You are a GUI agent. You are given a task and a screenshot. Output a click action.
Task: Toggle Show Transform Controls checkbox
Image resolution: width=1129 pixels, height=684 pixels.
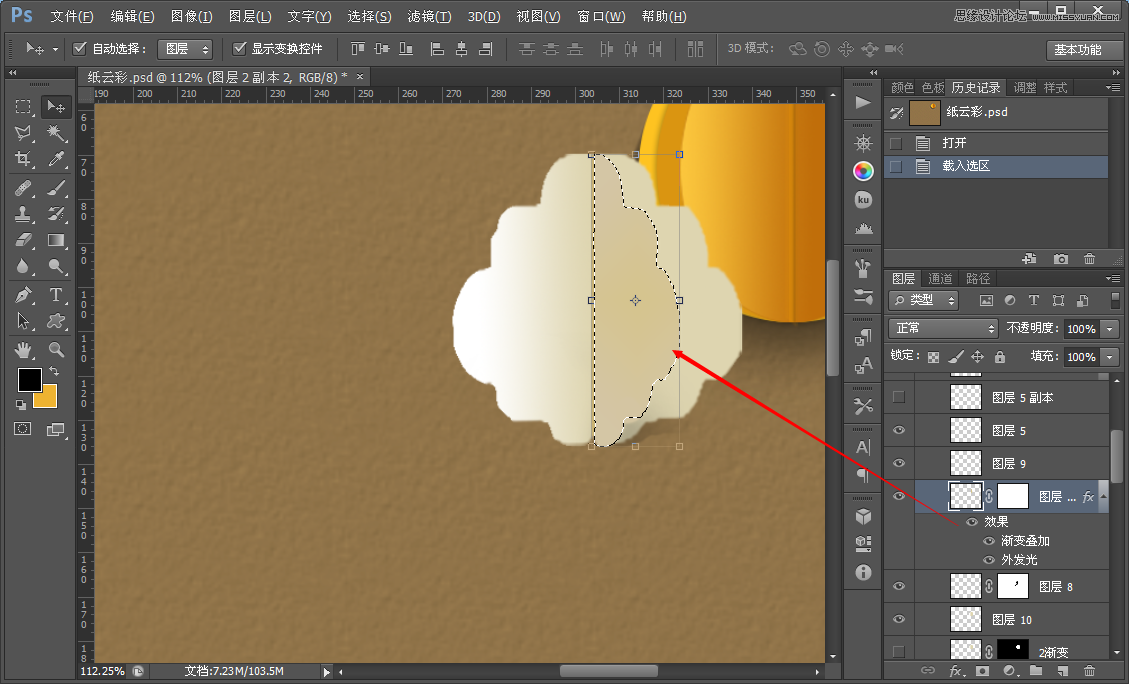point(240,48)
